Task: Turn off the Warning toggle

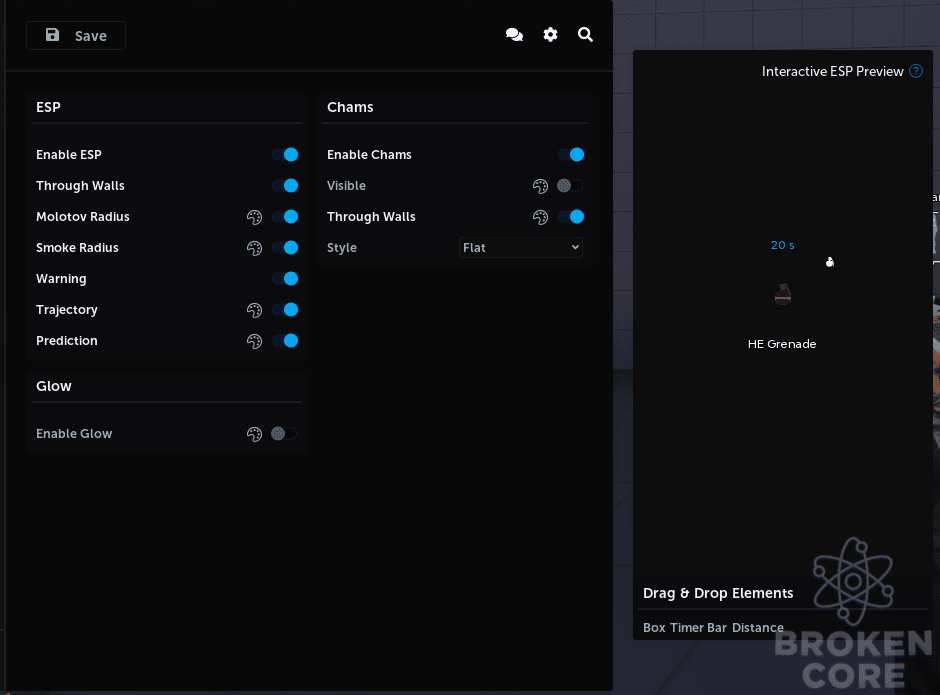Action: coord(285,279)
